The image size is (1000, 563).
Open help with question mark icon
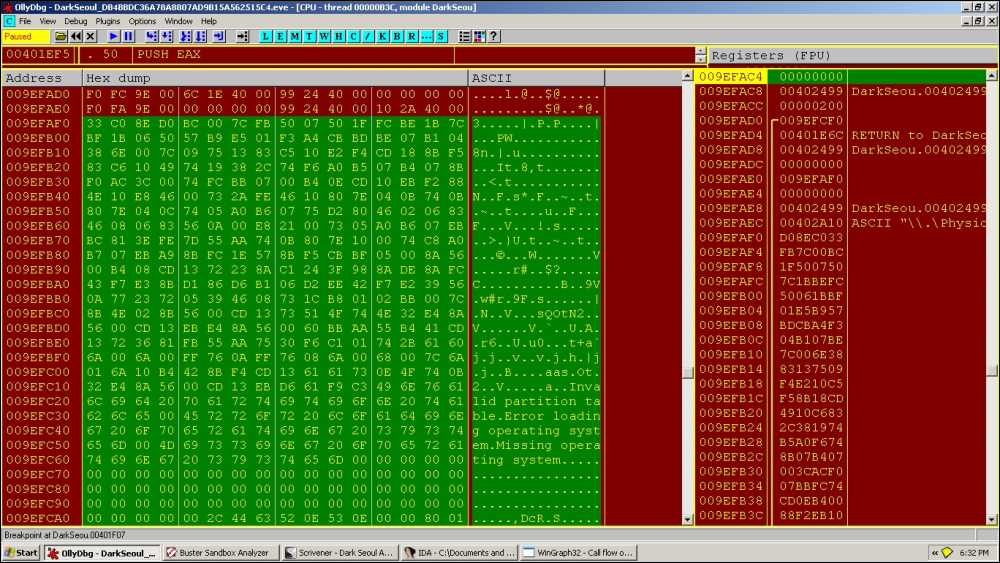pyautogui.click(x=494, y=36)
